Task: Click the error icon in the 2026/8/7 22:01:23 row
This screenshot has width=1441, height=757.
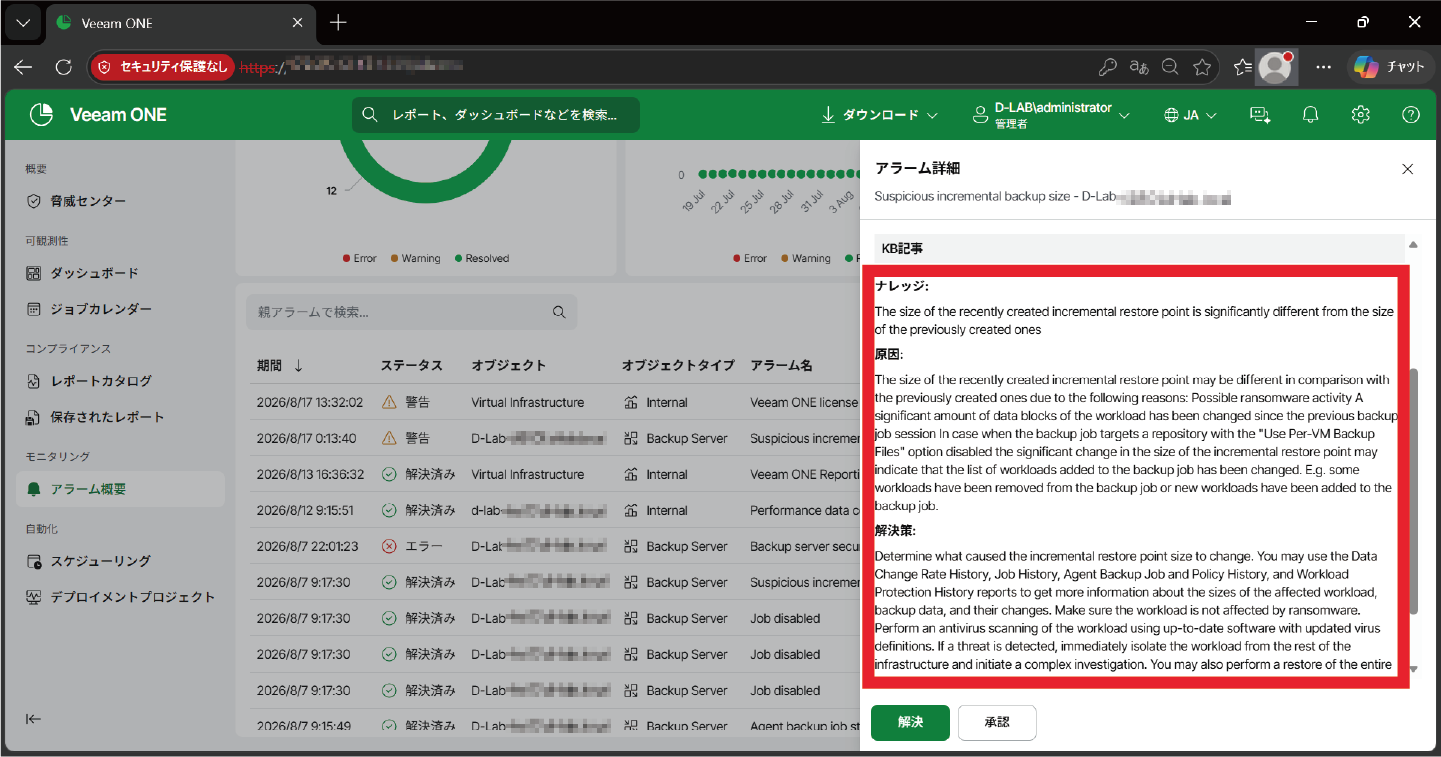Action: coord(389,546)
